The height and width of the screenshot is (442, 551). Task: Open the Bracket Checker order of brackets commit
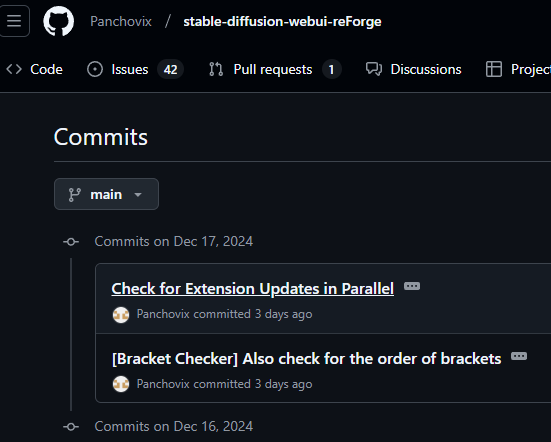coord(306,359)
